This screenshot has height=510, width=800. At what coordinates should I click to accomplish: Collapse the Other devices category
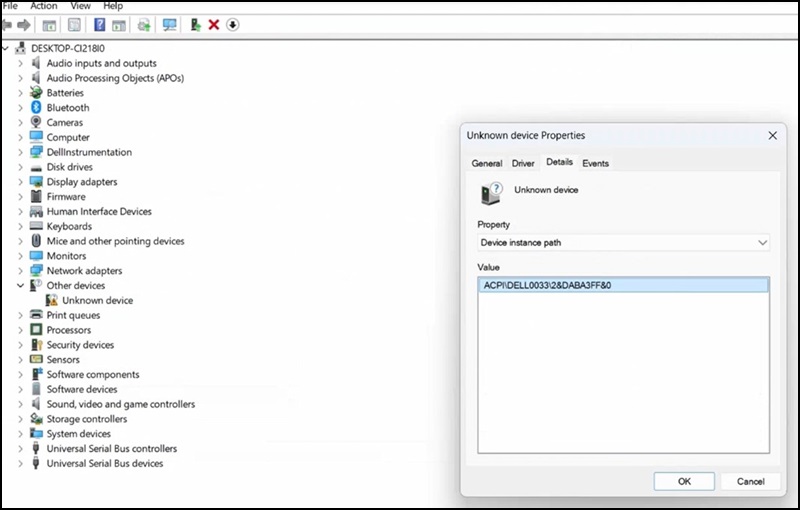21,286
